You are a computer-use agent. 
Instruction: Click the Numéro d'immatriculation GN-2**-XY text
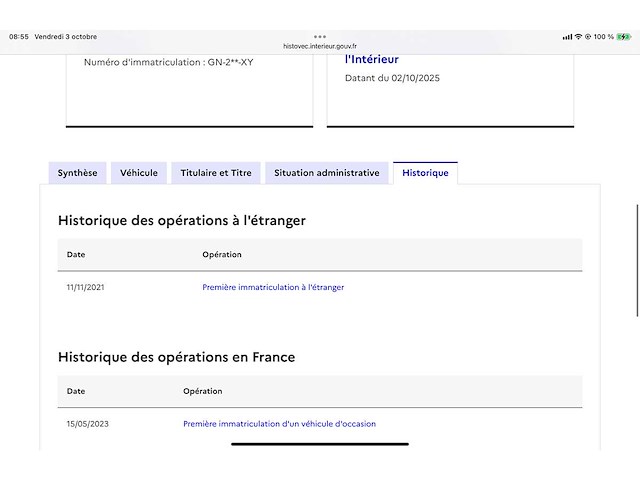[168, 62]
